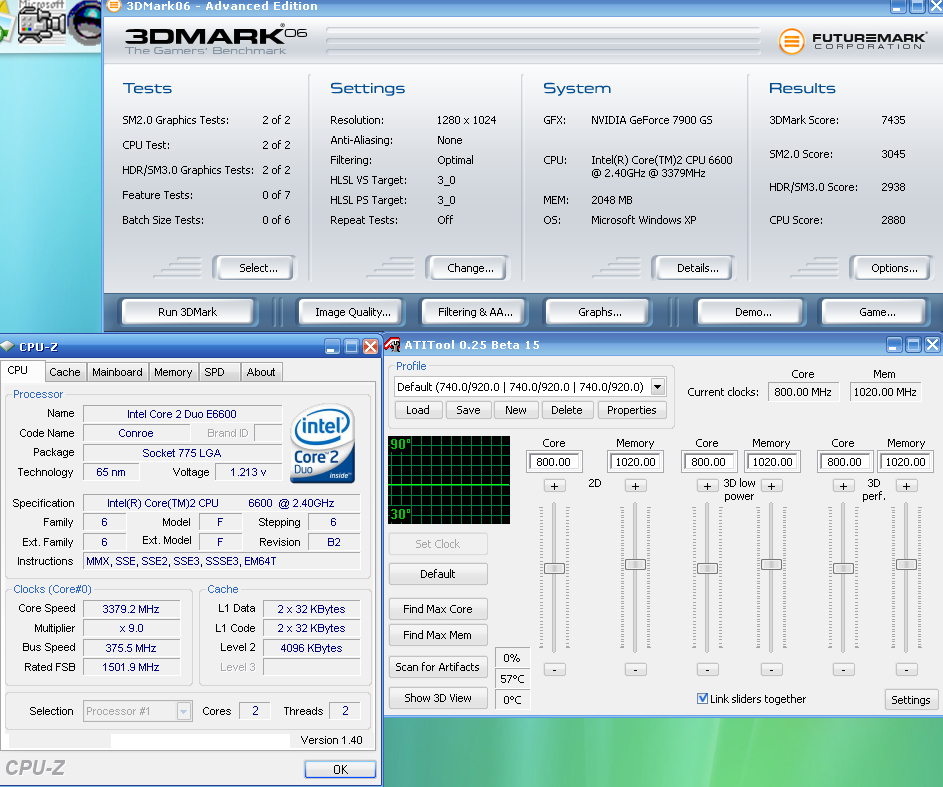The height and width of the screenshot is (787, 943).
Task: Open the Microsoft camera desktop icon
Action: tap(41, 23)
